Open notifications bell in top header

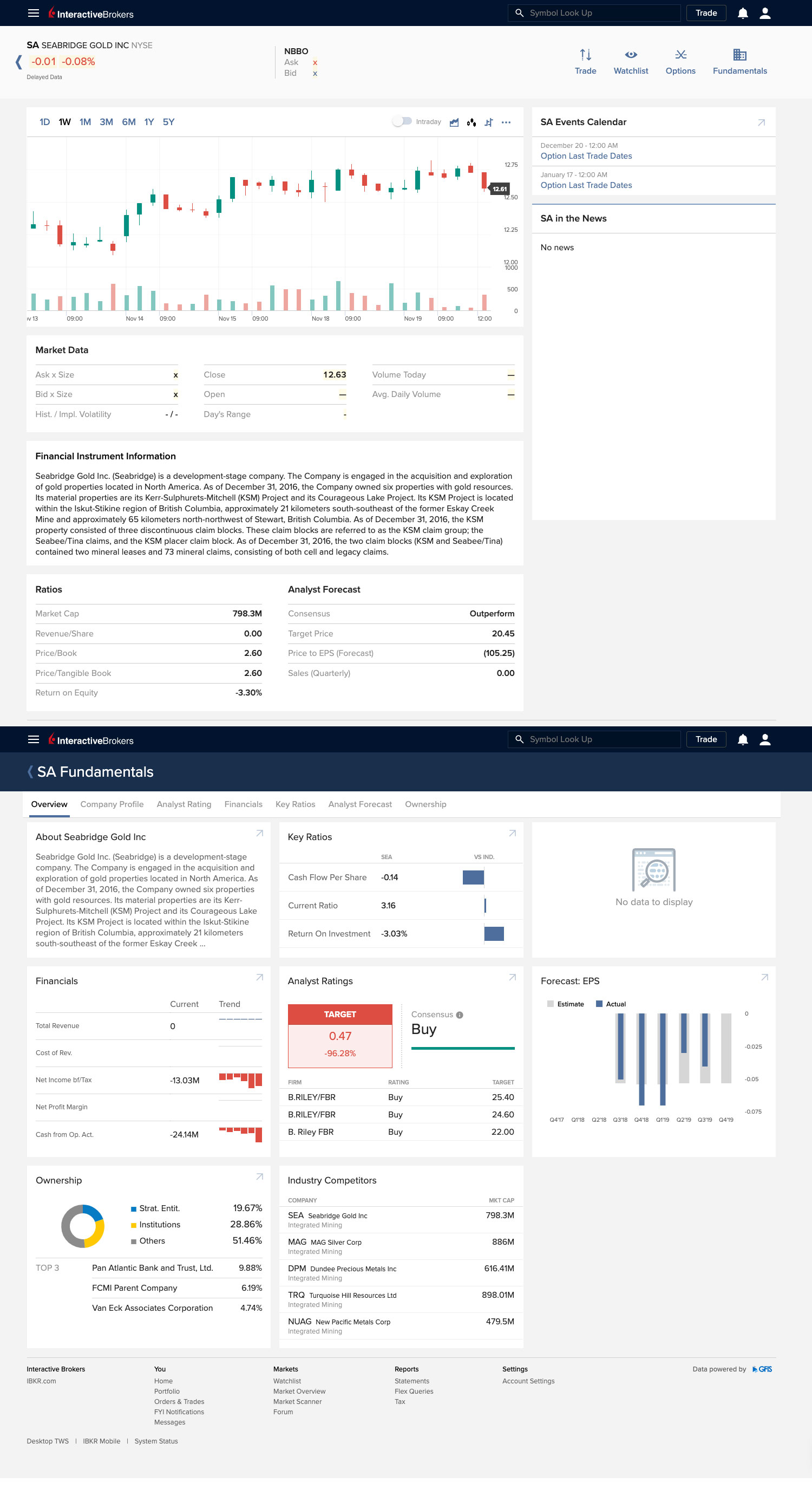pyautogui.click(x=742, y=13)
